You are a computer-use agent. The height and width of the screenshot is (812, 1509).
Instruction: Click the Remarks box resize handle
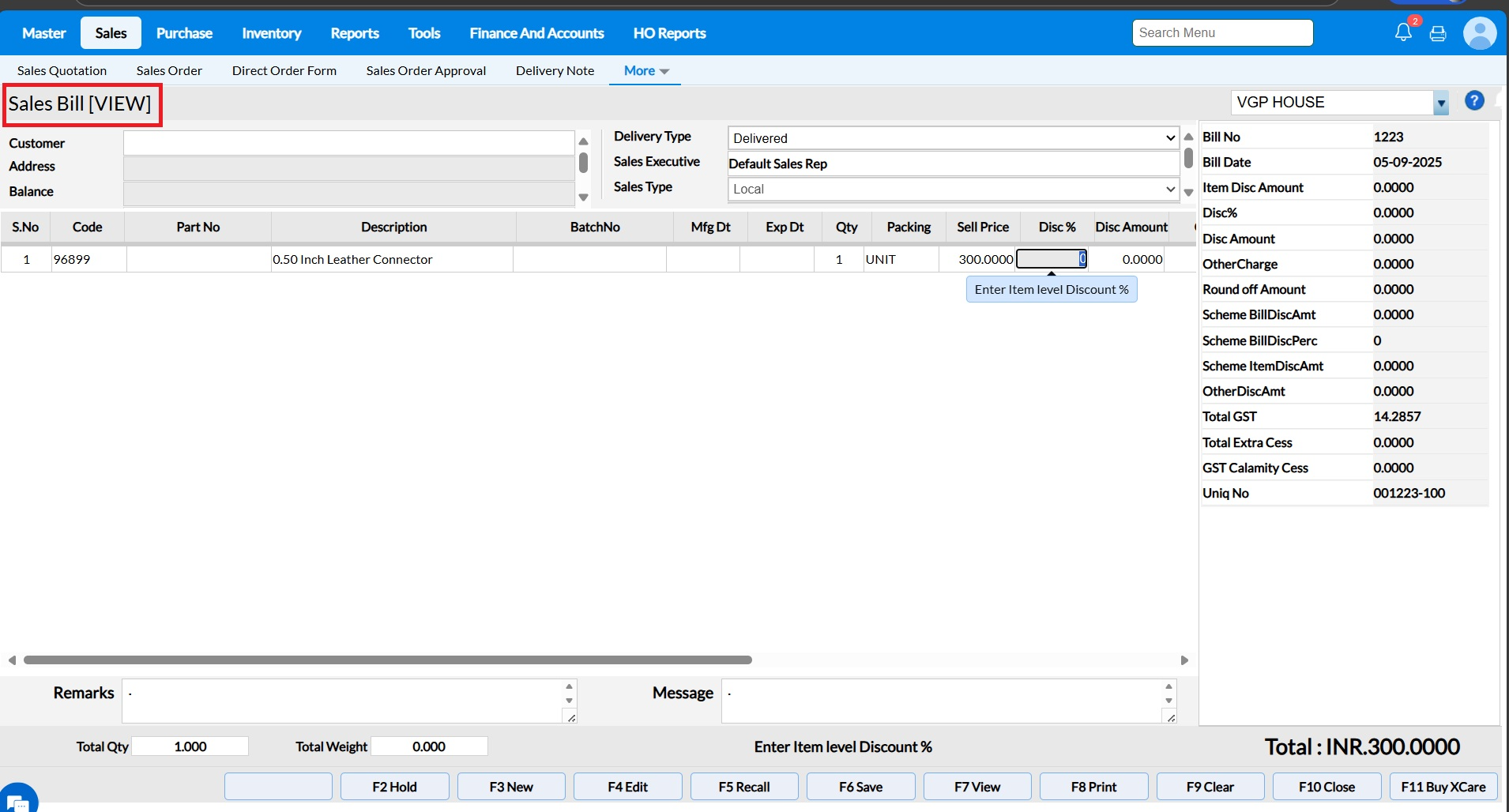571,717
